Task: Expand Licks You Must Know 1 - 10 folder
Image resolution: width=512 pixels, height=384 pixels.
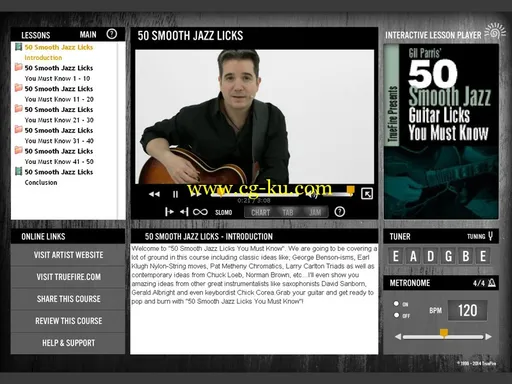Action: click(59, 73)
